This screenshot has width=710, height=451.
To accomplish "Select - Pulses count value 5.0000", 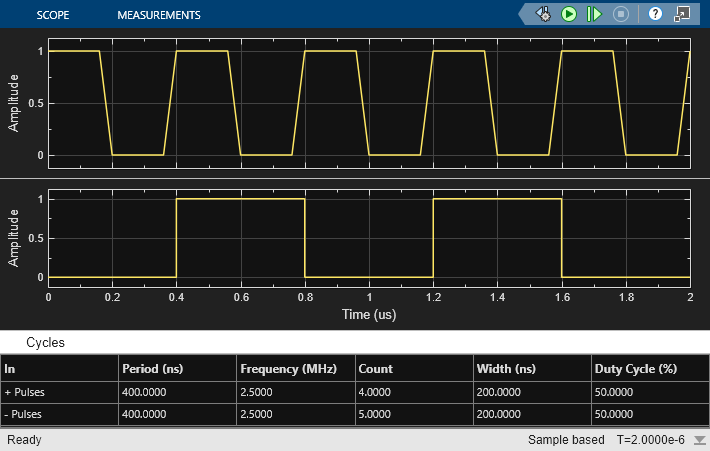I will [374, 414].
